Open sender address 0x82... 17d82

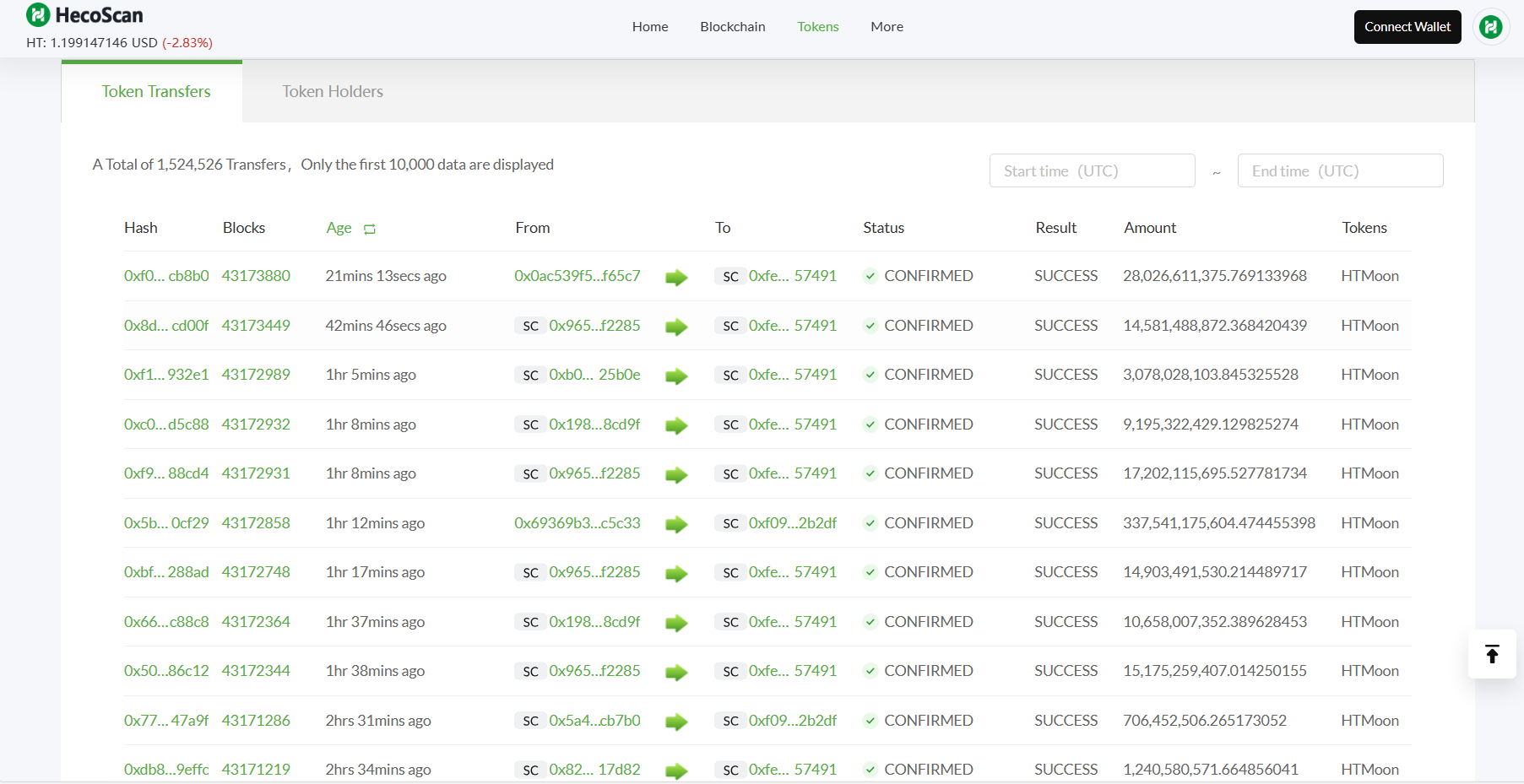[x=594, y=770]
